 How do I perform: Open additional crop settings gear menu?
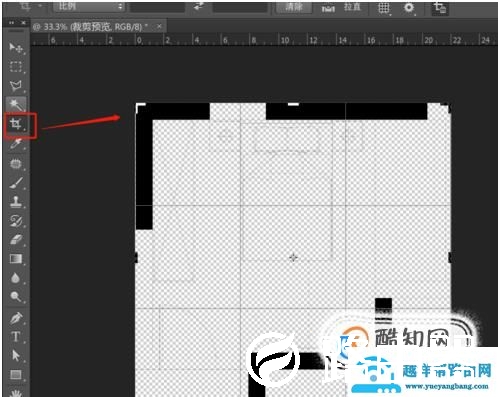click(409, 8)
